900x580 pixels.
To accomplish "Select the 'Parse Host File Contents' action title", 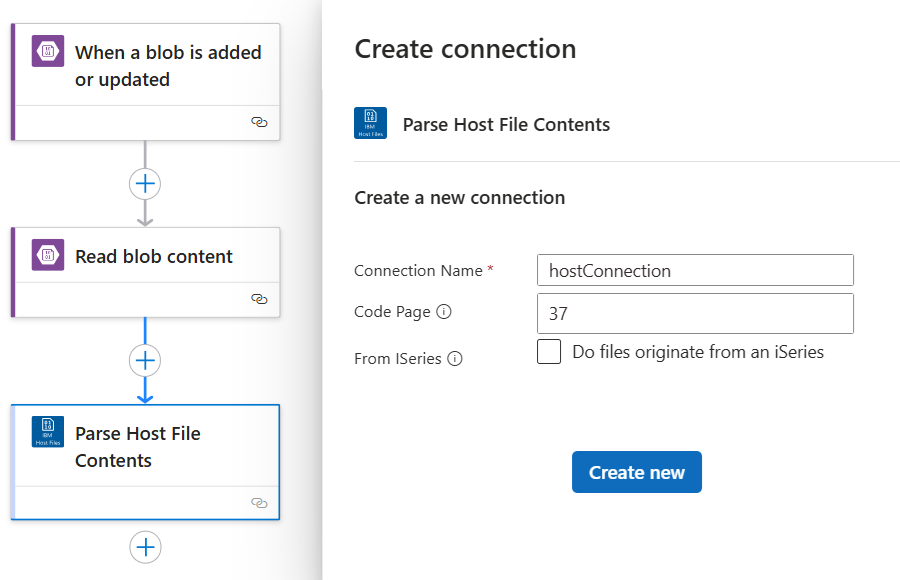I will 138,447.
